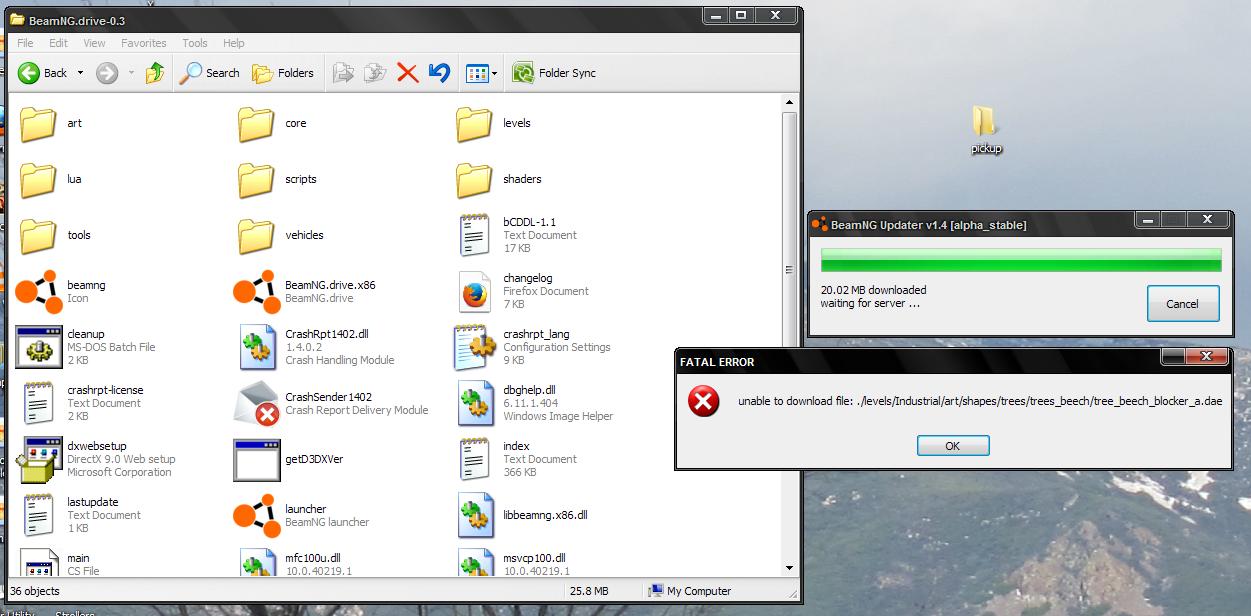Open the lua folder icon
This screenshot has width=1251, height=616.
[x=38, y=180]
